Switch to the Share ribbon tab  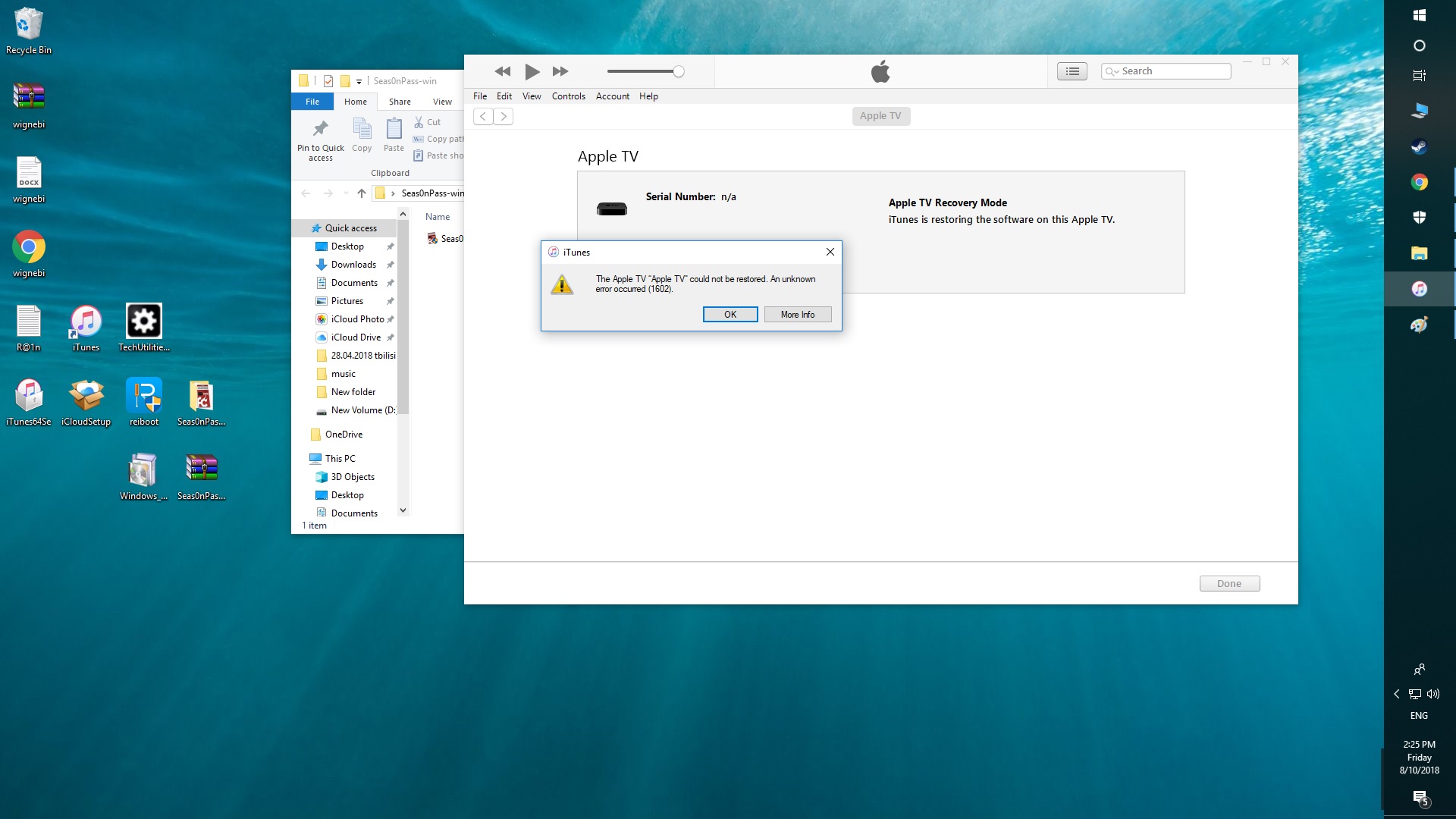tap(400, 102)
